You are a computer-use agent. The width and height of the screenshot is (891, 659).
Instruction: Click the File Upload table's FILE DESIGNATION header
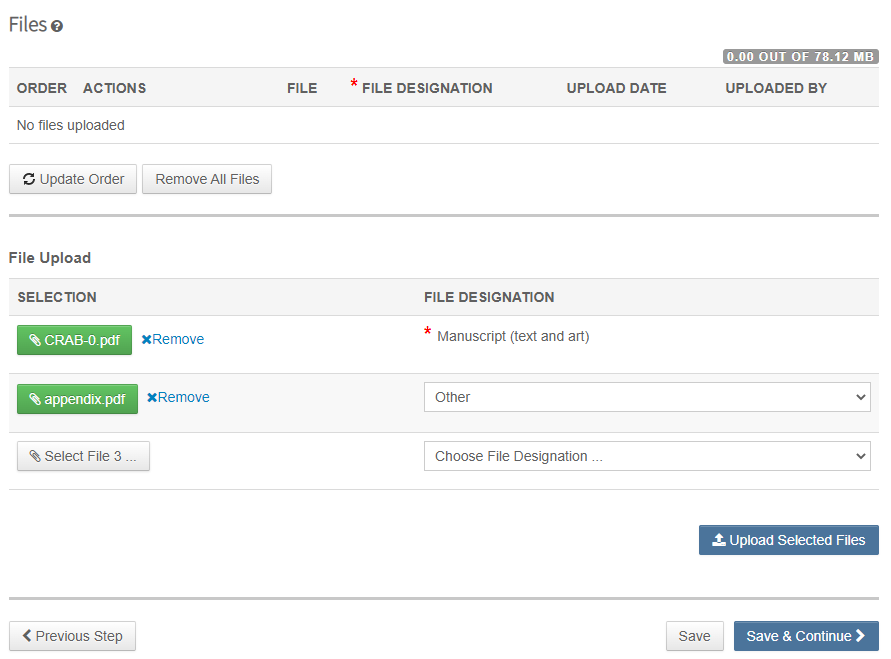click(489, 297)
